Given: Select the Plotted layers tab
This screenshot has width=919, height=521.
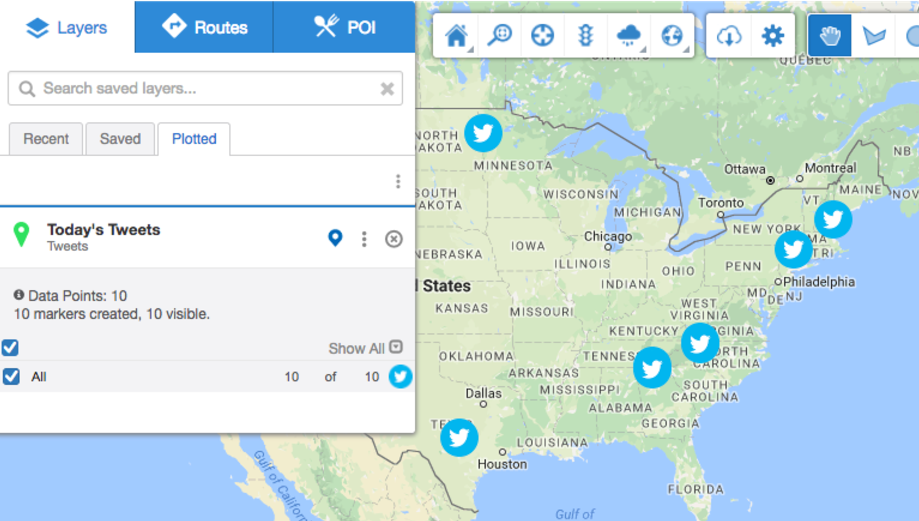Looking at the screenshot, I should 194,139.
